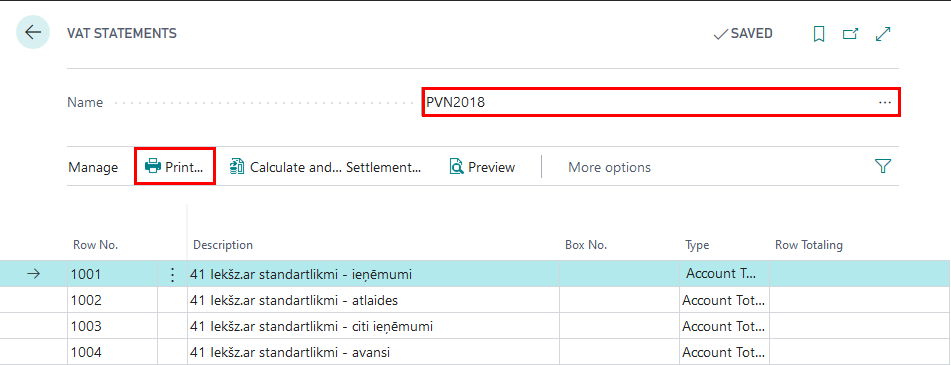The image size is (951, 365).
Task: Go back using the arrow icon
Action: (x=33, y=32)
